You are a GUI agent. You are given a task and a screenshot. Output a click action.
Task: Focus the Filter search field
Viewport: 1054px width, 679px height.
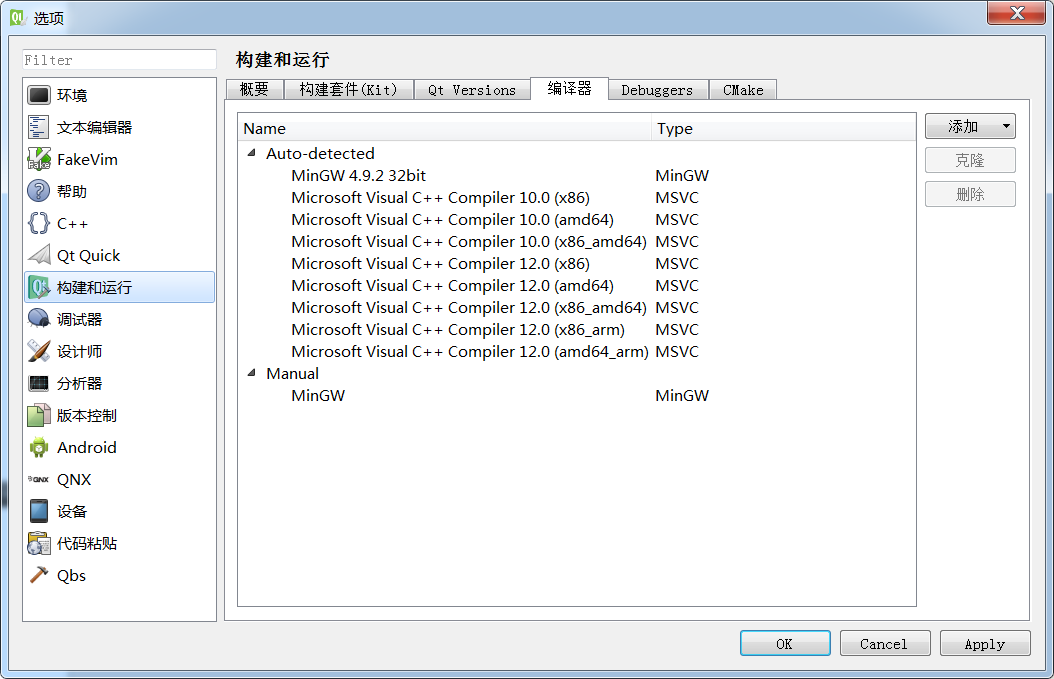click(120, 60)
